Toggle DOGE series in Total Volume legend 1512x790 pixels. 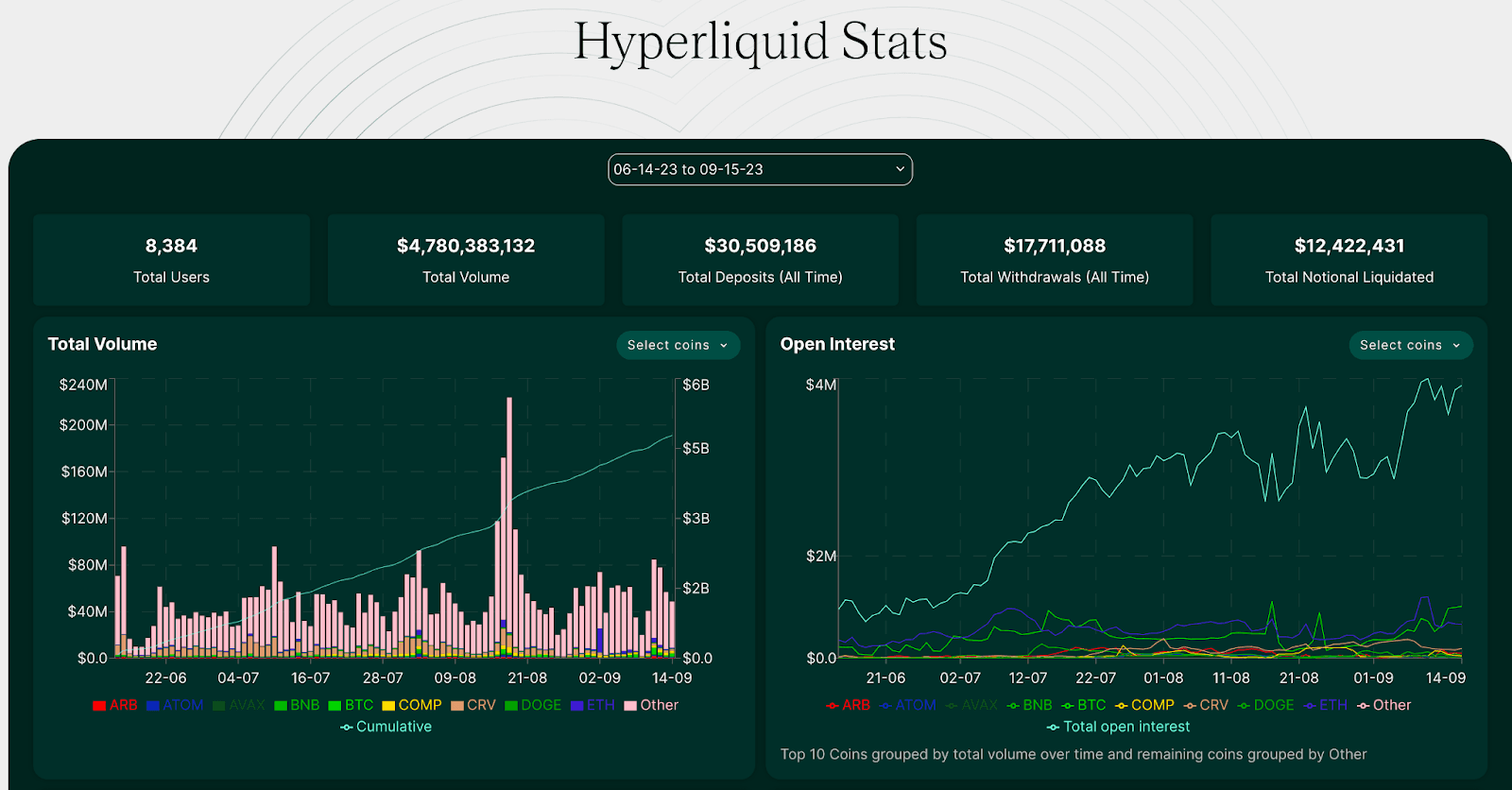coord(533,705)
